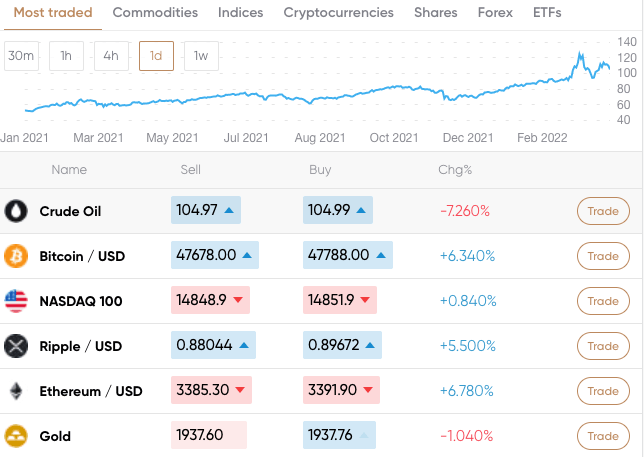Select the Gold name text

[x=55, y=436]
